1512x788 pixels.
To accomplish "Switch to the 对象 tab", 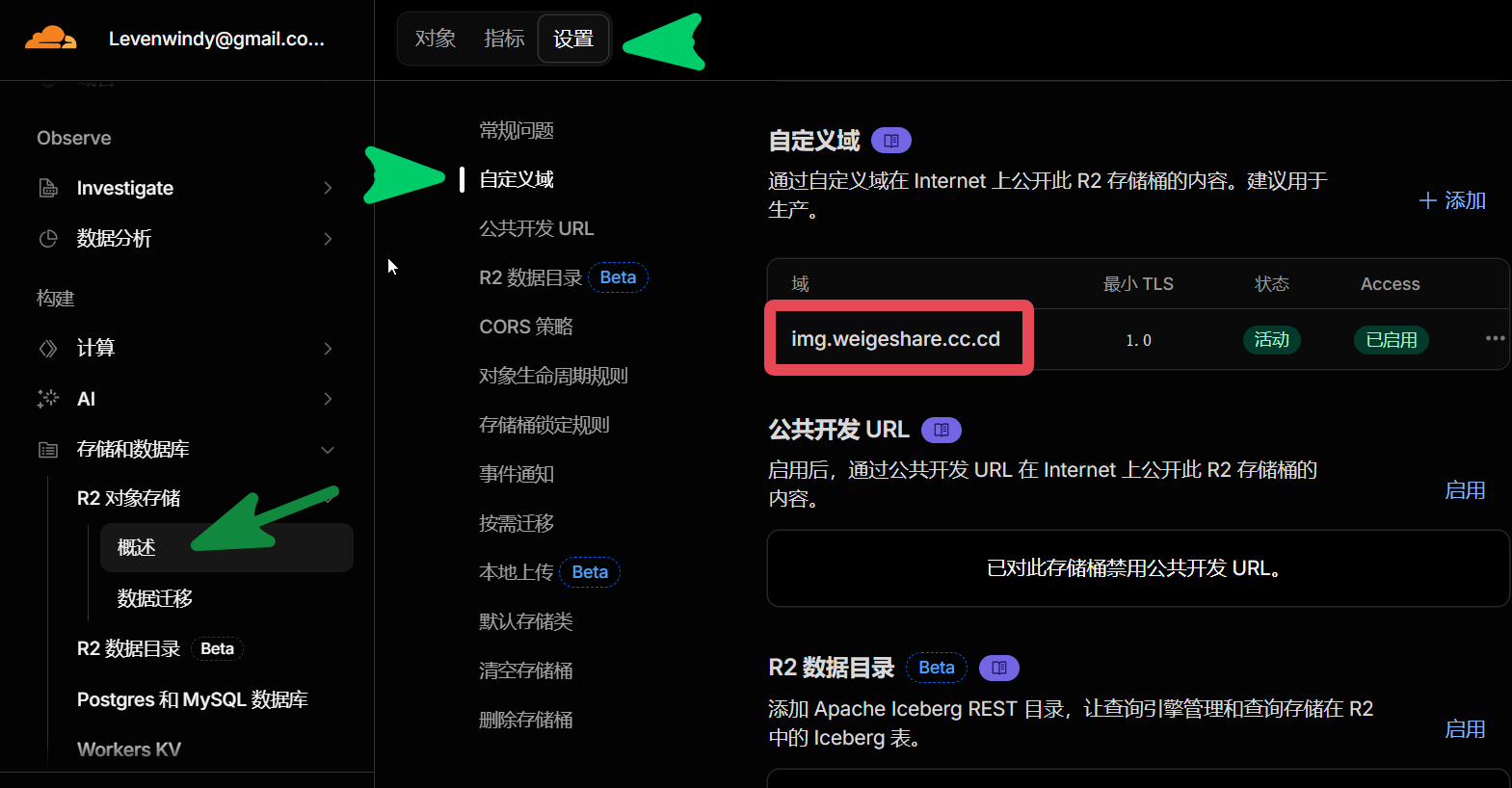I will pyautogui.click(x=436, y=39).
